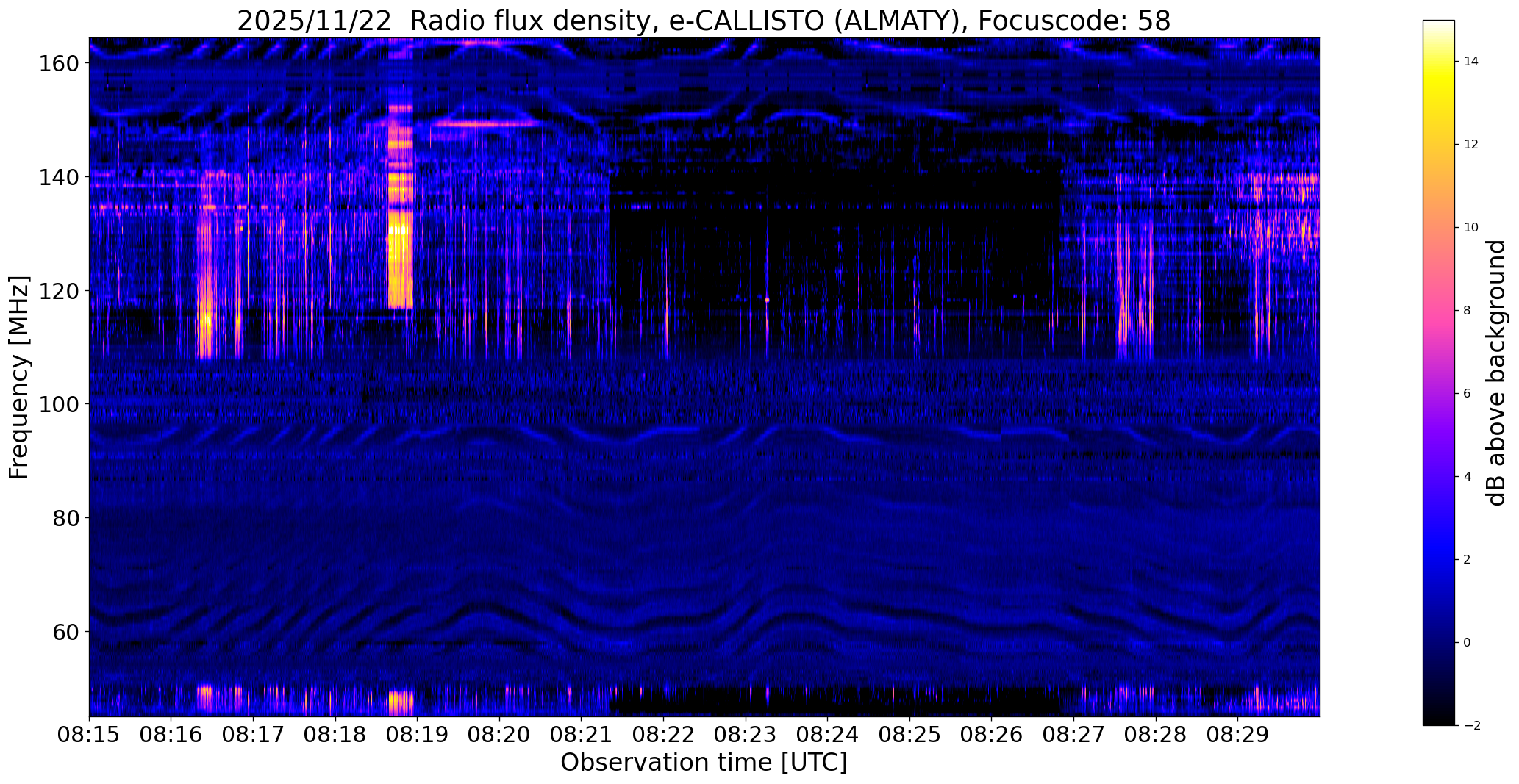Viewport: 1519px width, 784px height.
Task: Click the 140 MHz frequency tick label
Action: coord(58,177)
